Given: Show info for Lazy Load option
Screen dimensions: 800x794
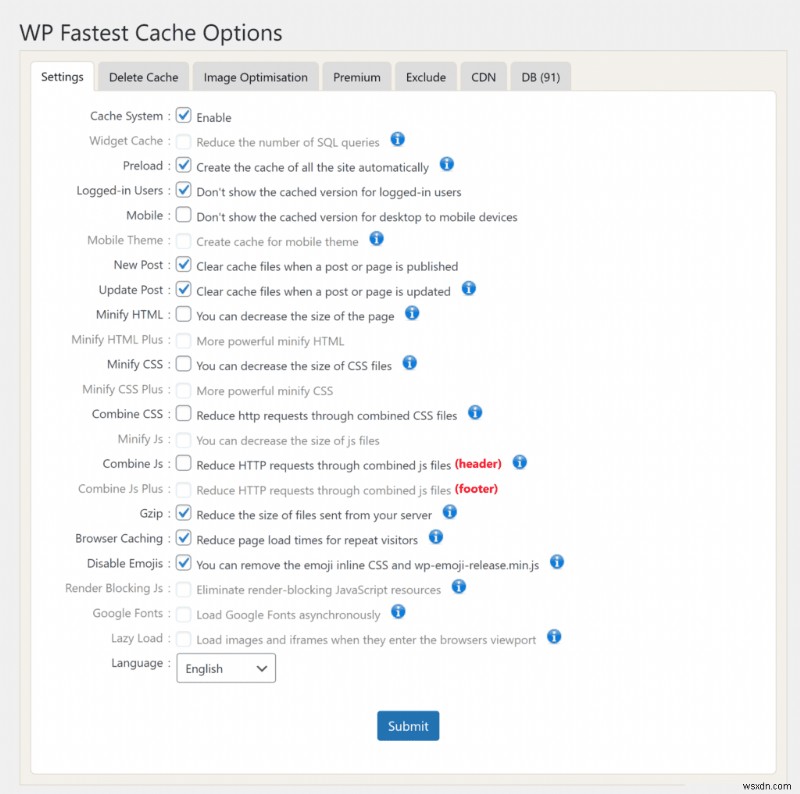Looking at the screenshot, I should click(554, 637).
